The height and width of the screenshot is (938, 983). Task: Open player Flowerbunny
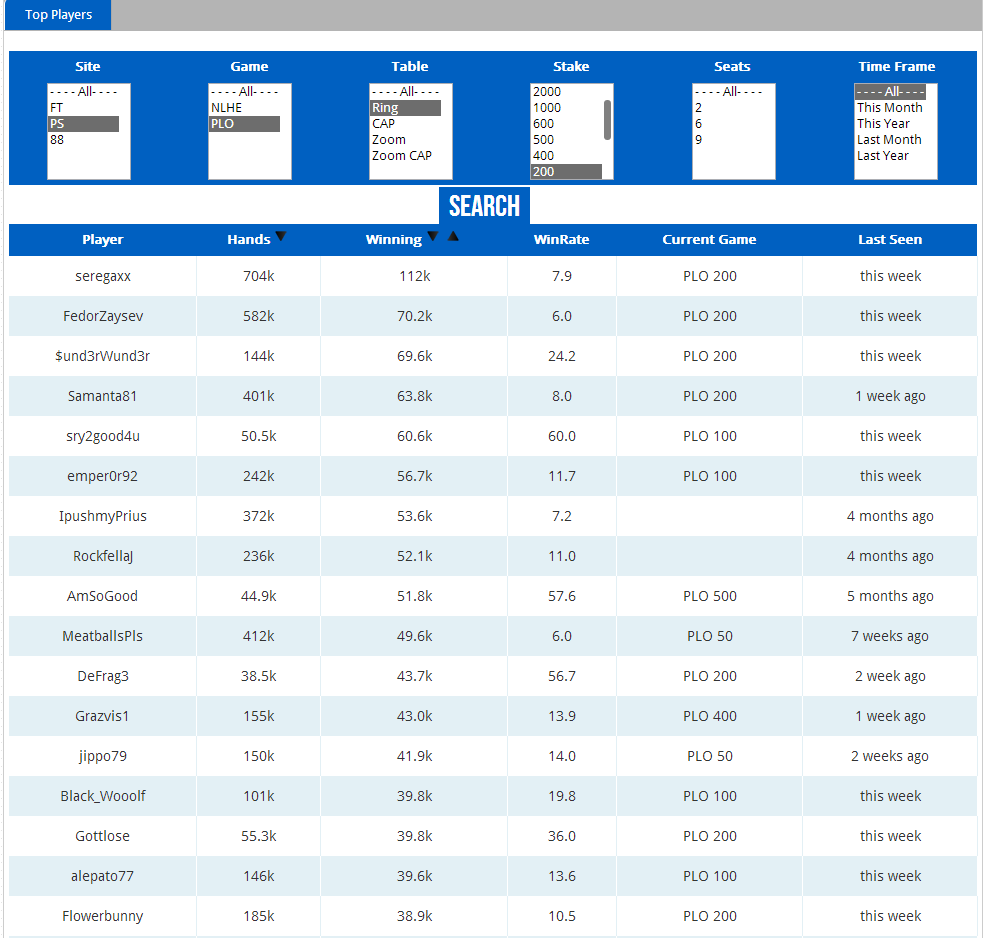coord(103,917)
